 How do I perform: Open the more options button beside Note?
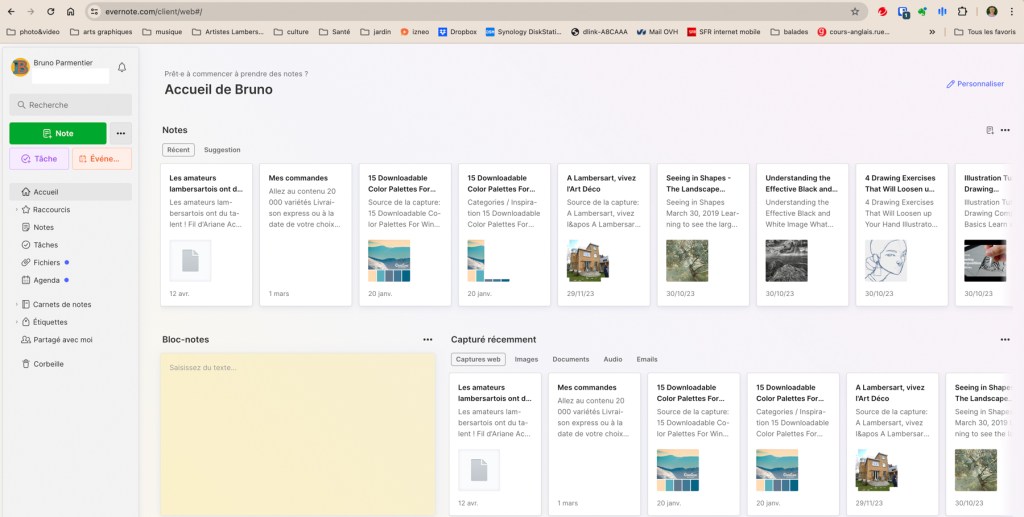[x=120, y=133]
